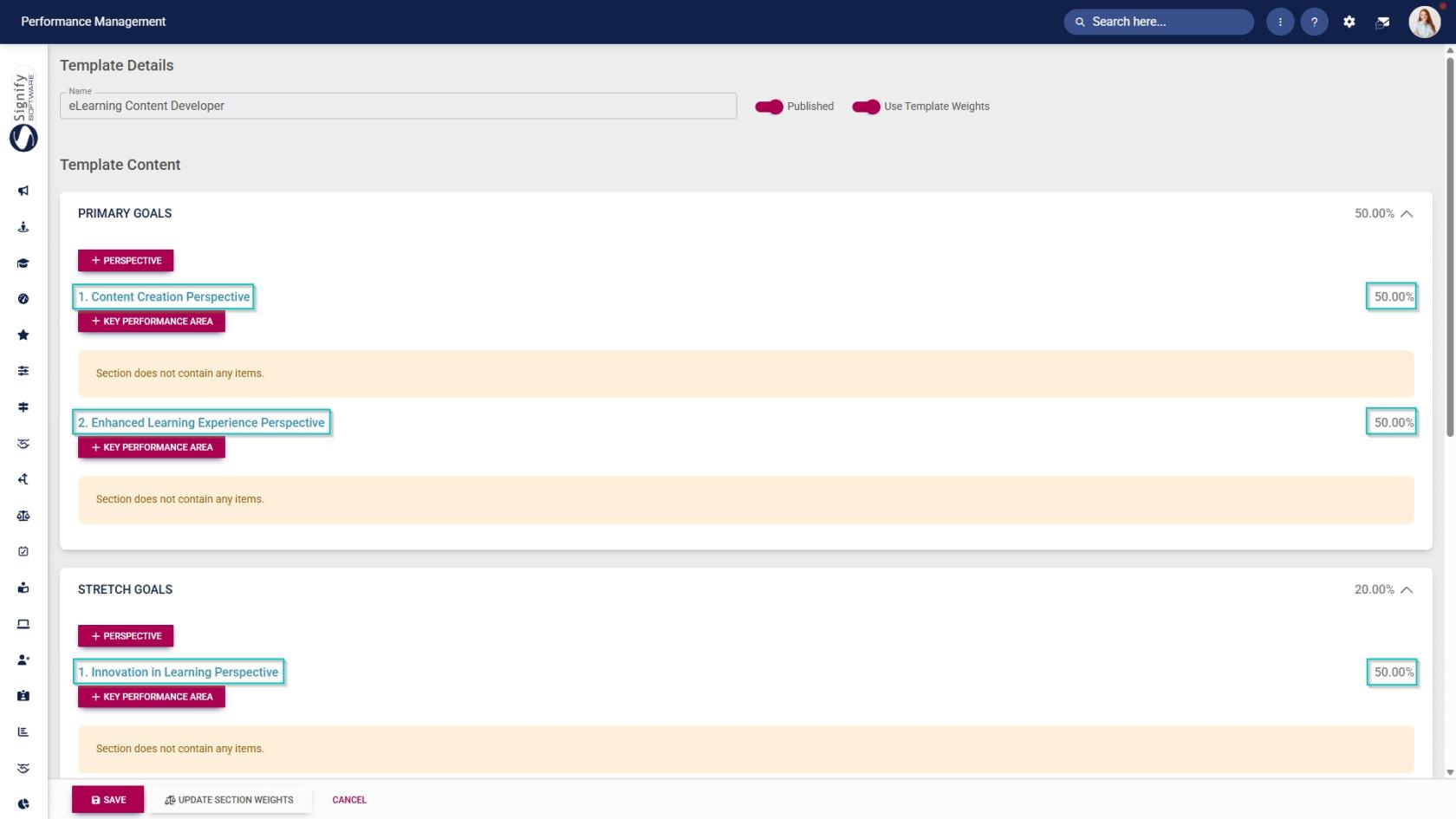
Task: Open the horizontal sliders sidebar icon
Action: (23, 371)
